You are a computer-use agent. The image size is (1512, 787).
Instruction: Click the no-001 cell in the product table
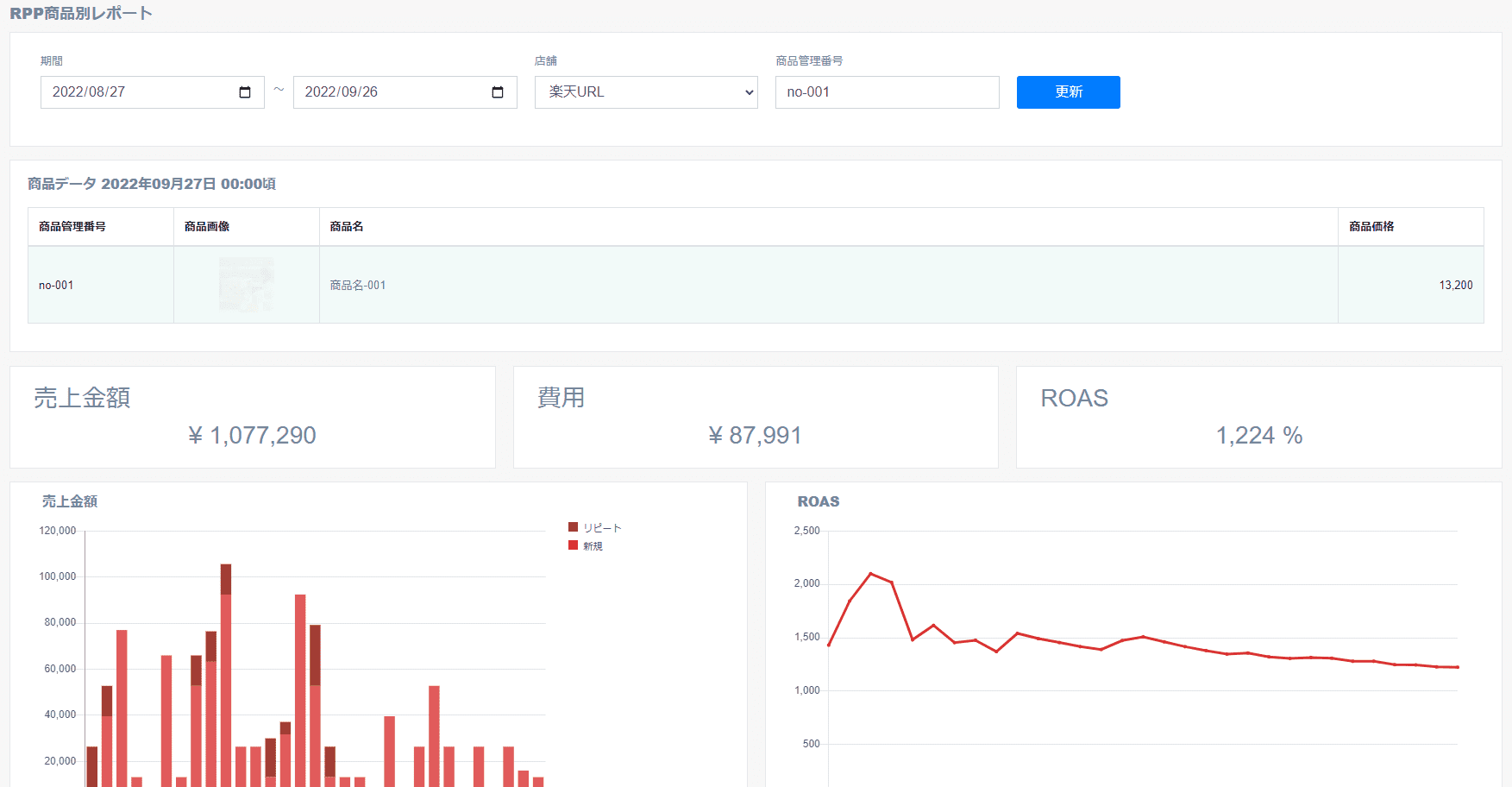(57, 285)
